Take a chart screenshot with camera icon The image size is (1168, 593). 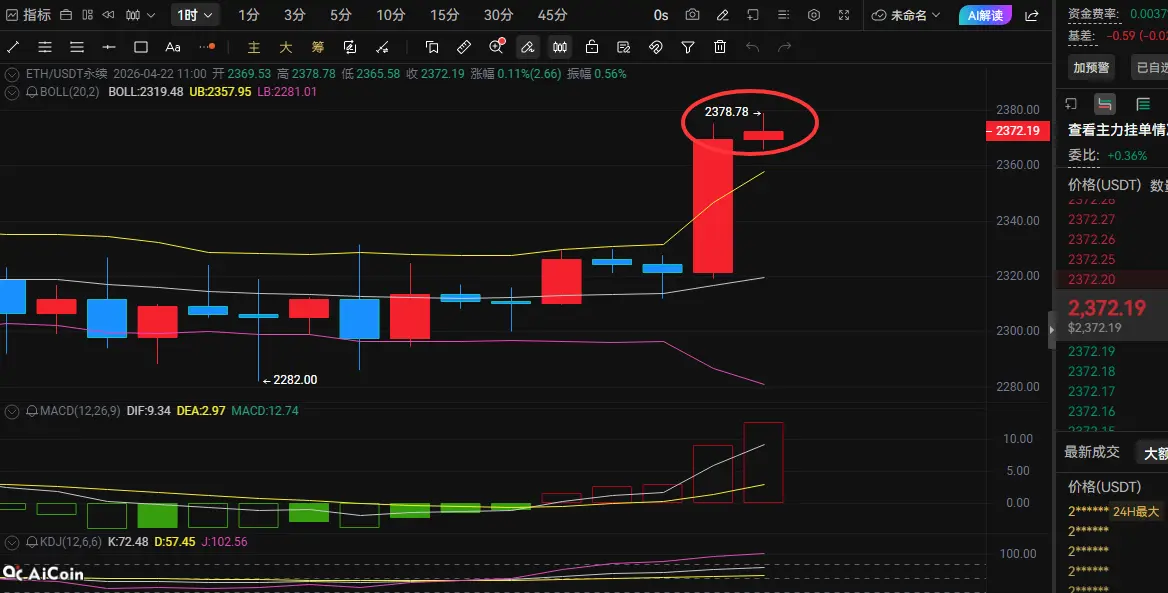coord(692,15)
